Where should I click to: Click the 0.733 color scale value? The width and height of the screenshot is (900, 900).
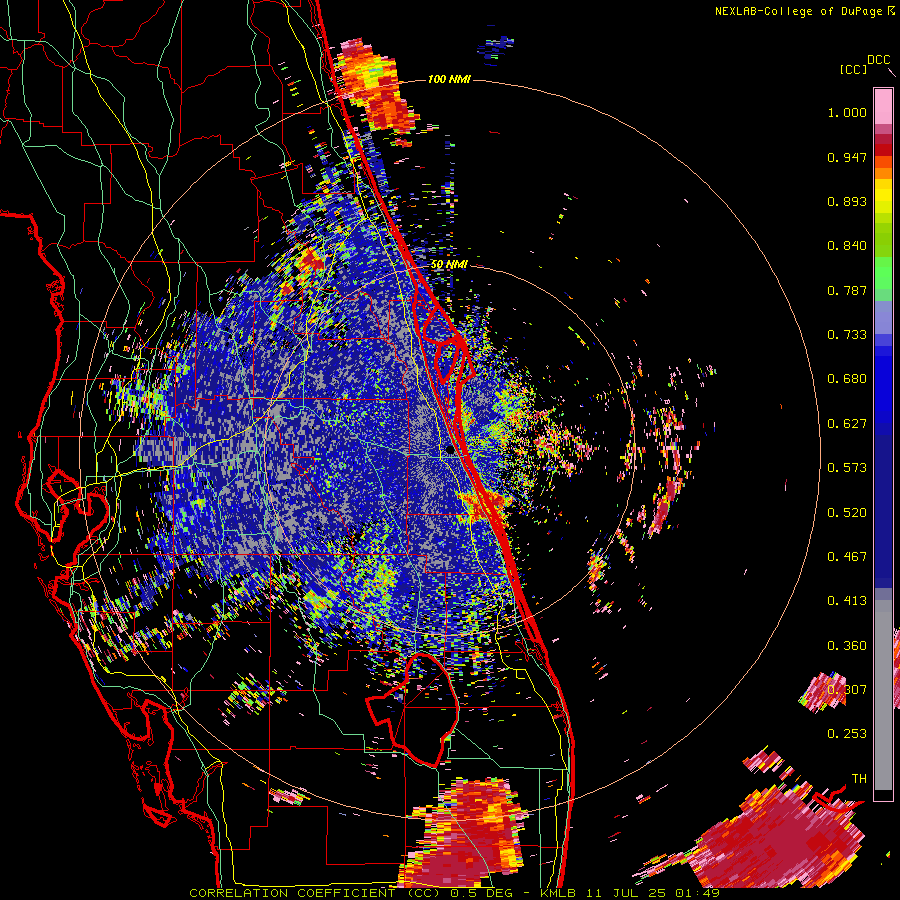click(847, 335)
